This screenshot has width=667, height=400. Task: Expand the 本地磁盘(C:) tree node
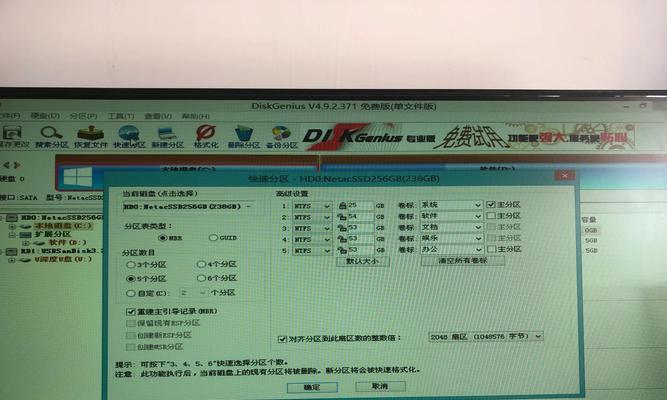pyautogui.click(x=12, y=226)
